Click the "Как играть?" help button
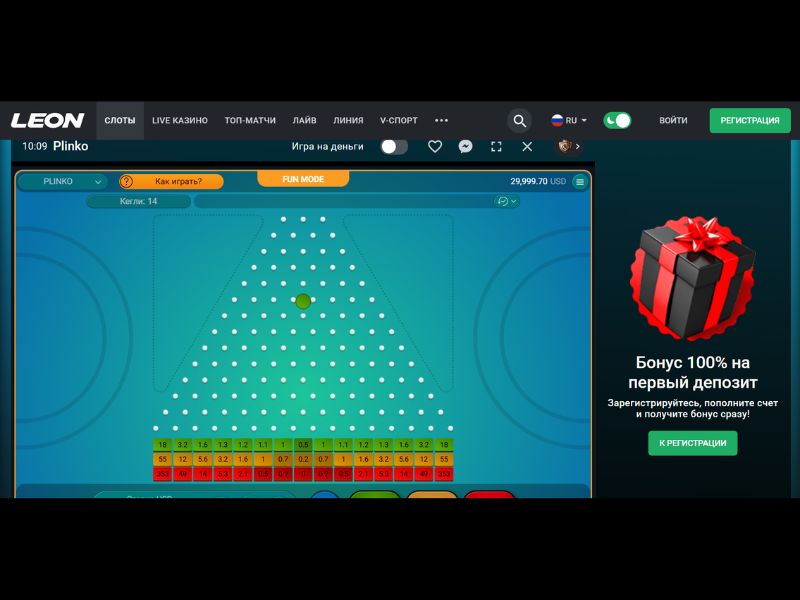 (x=171, y=182)
